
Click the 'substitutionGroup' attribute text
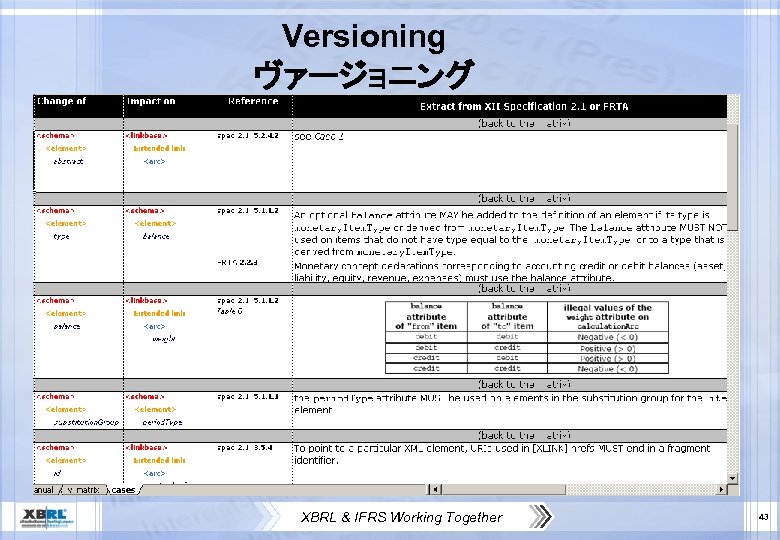[86, 422]
